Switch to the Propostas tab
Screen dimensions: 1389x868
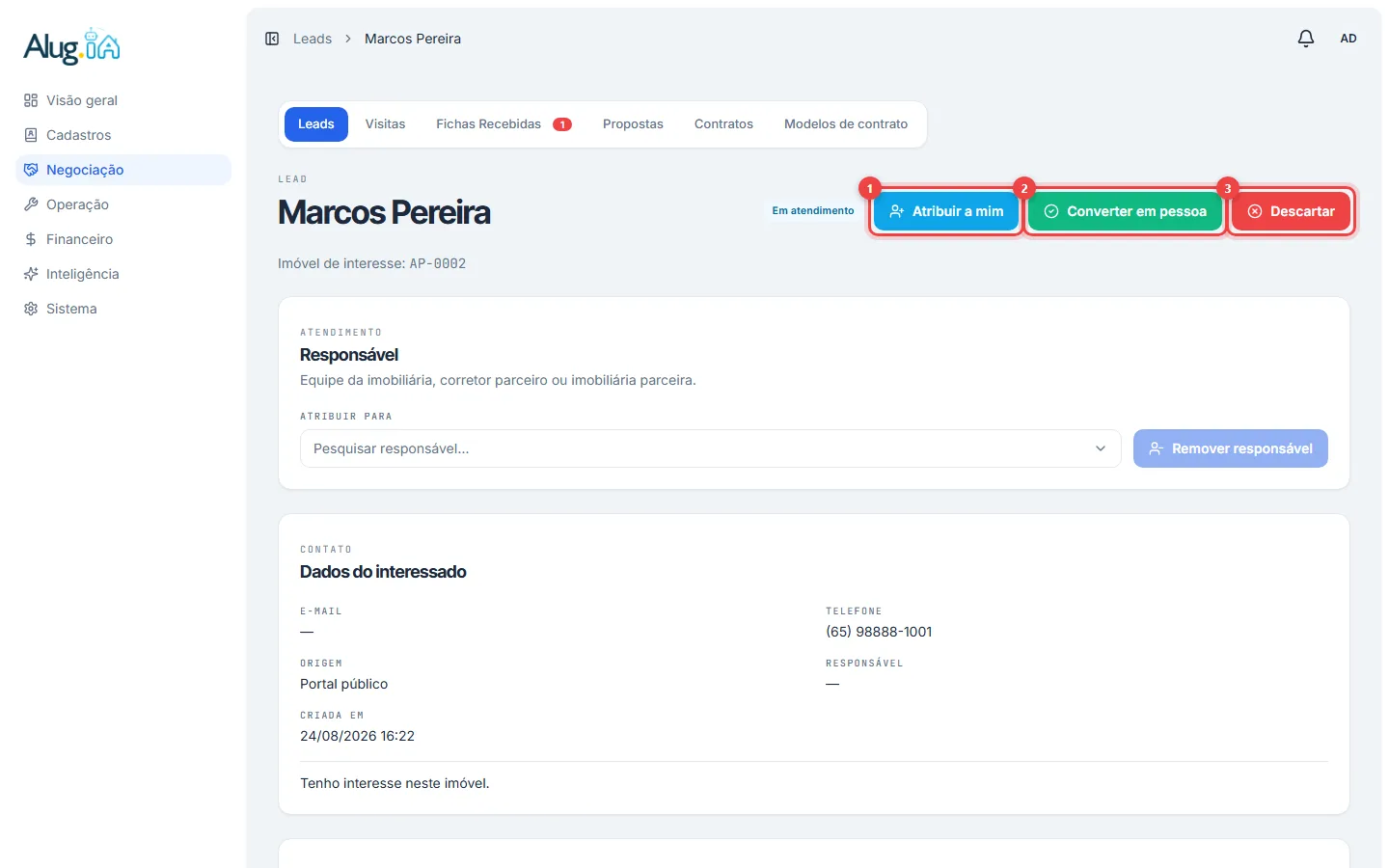coord(633,124)
